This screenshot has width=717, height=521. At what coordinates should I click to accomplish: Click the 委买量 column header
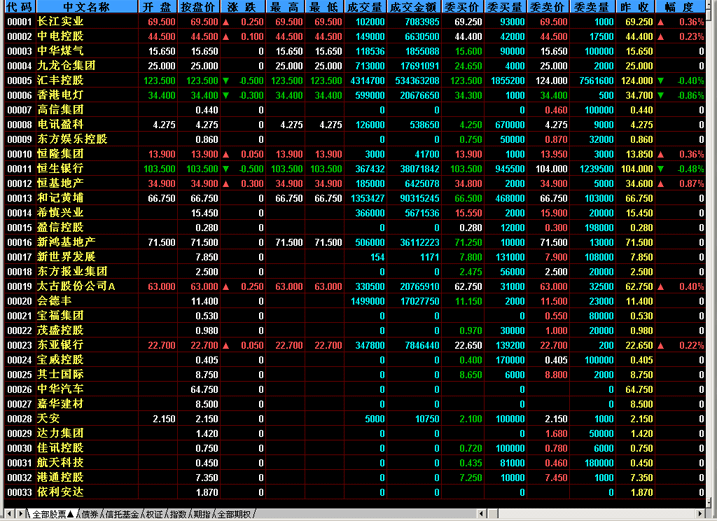point(506,7)
